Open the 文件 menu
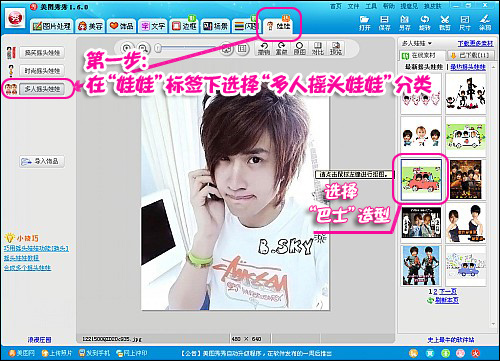Viewport: 500px width, 361px height. click(x=353, y=6)
